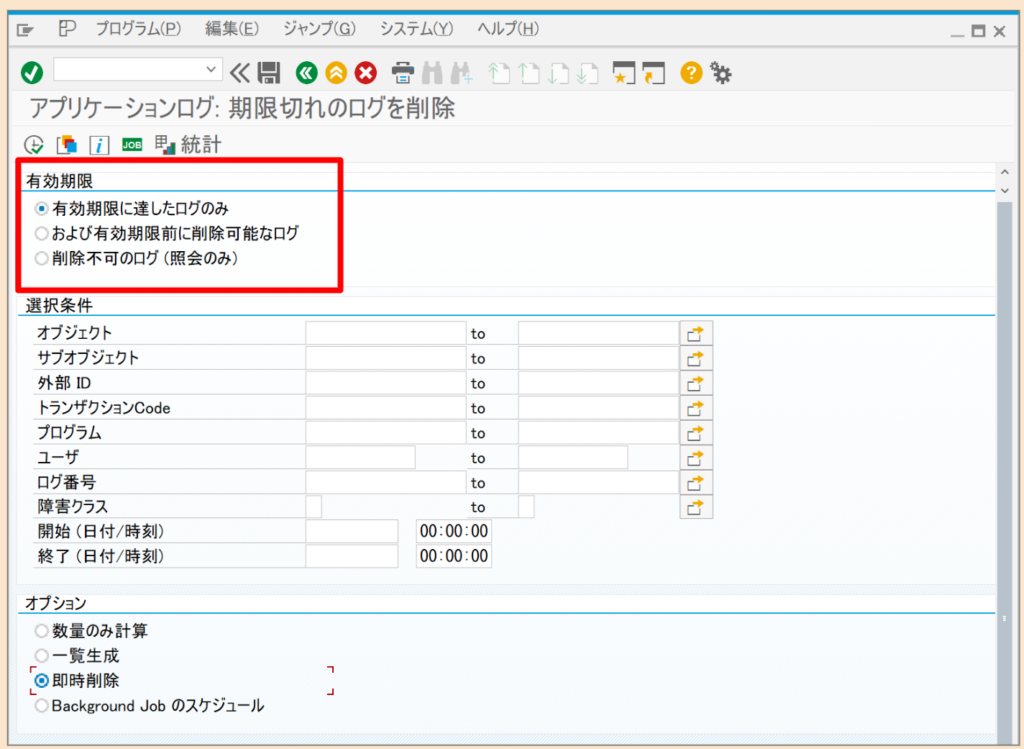Click the Information (i) icon
Image resolution: width=1024 pixels, height=749 pixels.
(x=99, y=144)
